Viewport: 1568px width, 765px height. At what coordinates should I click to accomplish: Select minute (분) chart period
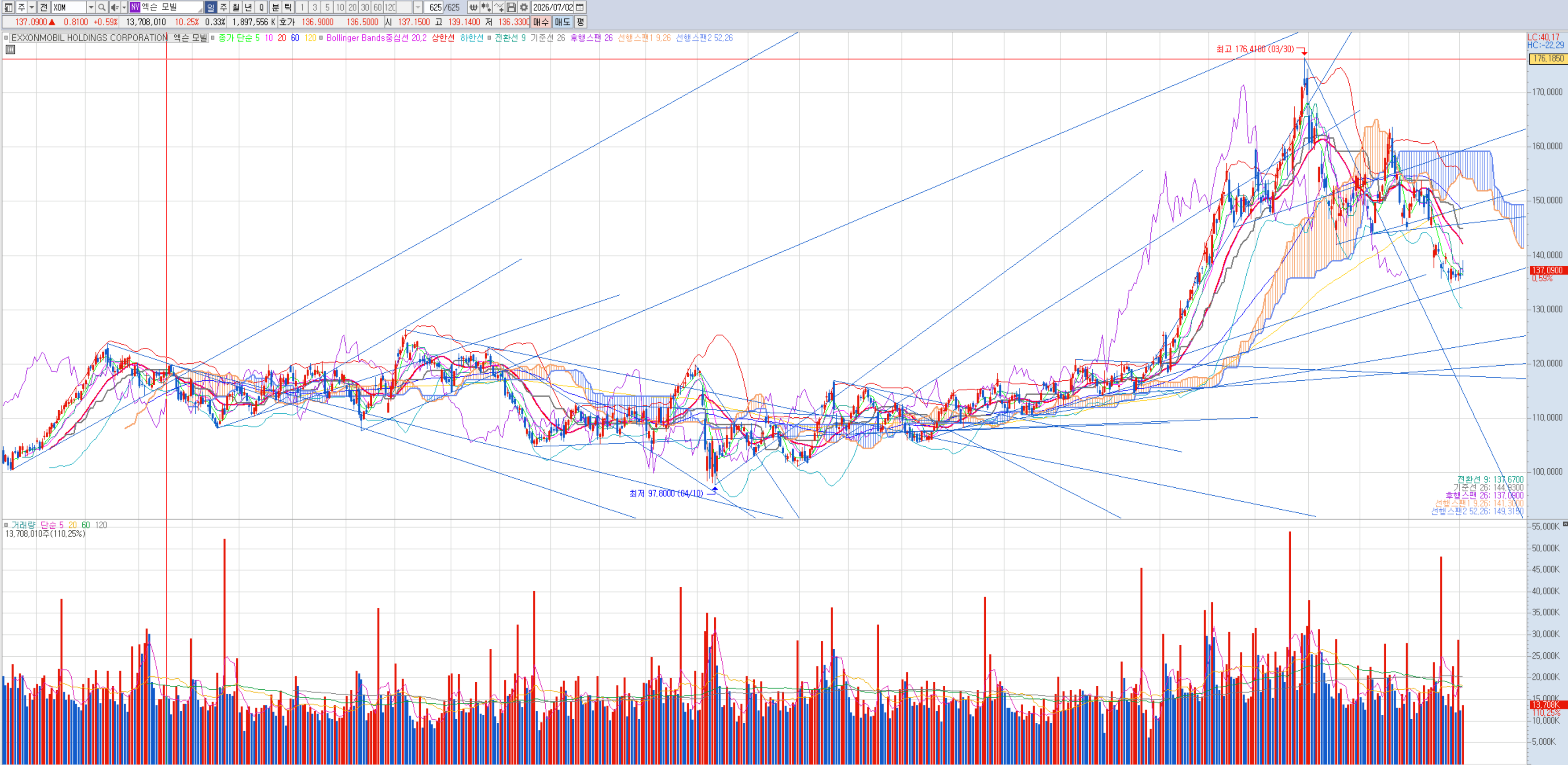(x=275, y=7)
